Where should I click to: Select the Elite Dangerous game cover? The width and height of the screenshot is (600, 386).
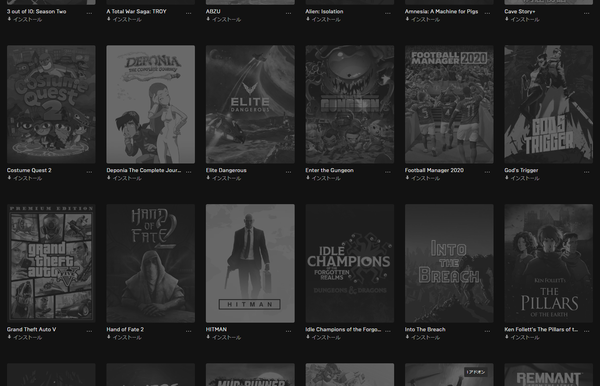tap(250, 104)
